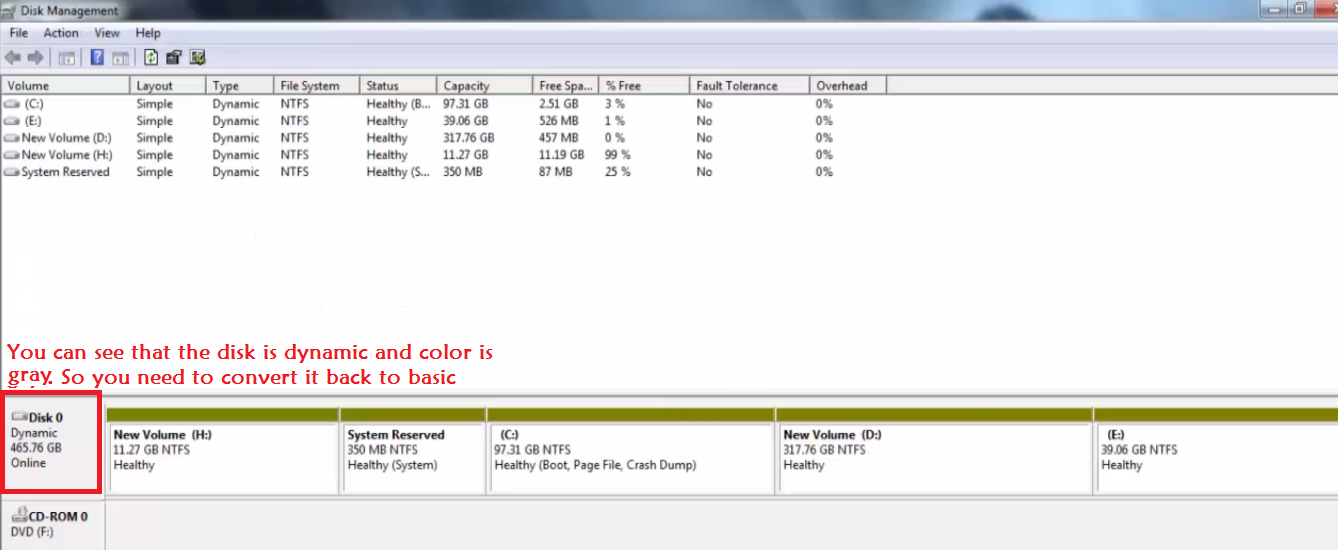Select System Reserved drive icon in list
The image size is (1338, 550).
[12, 172]
